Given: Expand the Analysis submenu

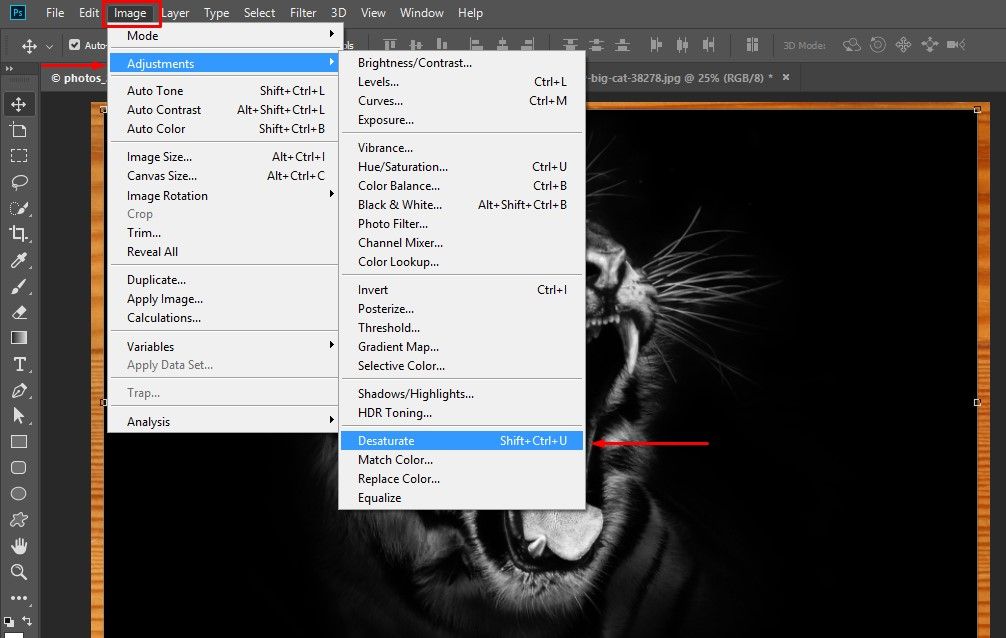Looking at the screenshot, I should (x=224, y=421).
